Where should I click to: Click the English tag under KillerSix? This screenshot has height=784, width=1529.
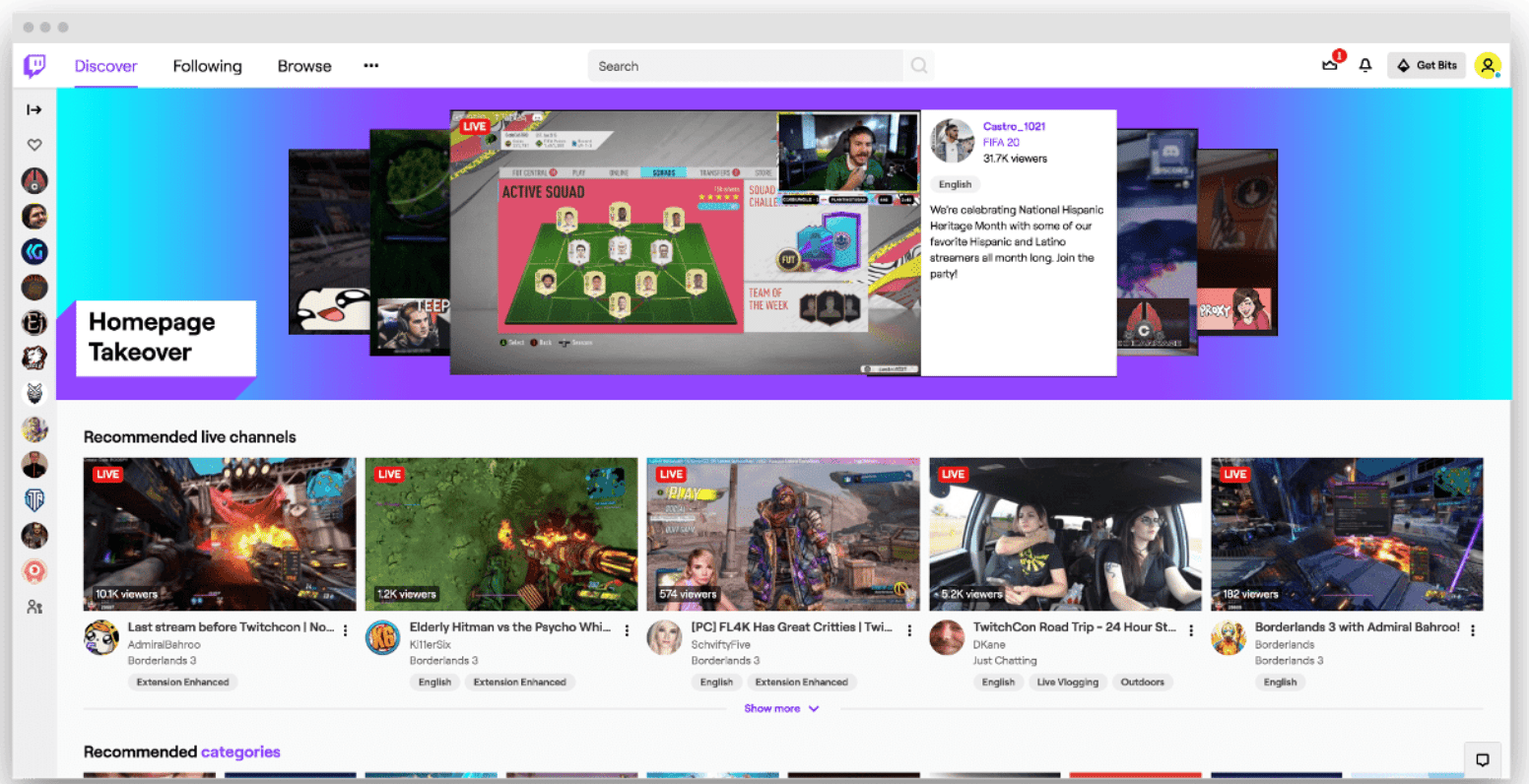[434, 682]
